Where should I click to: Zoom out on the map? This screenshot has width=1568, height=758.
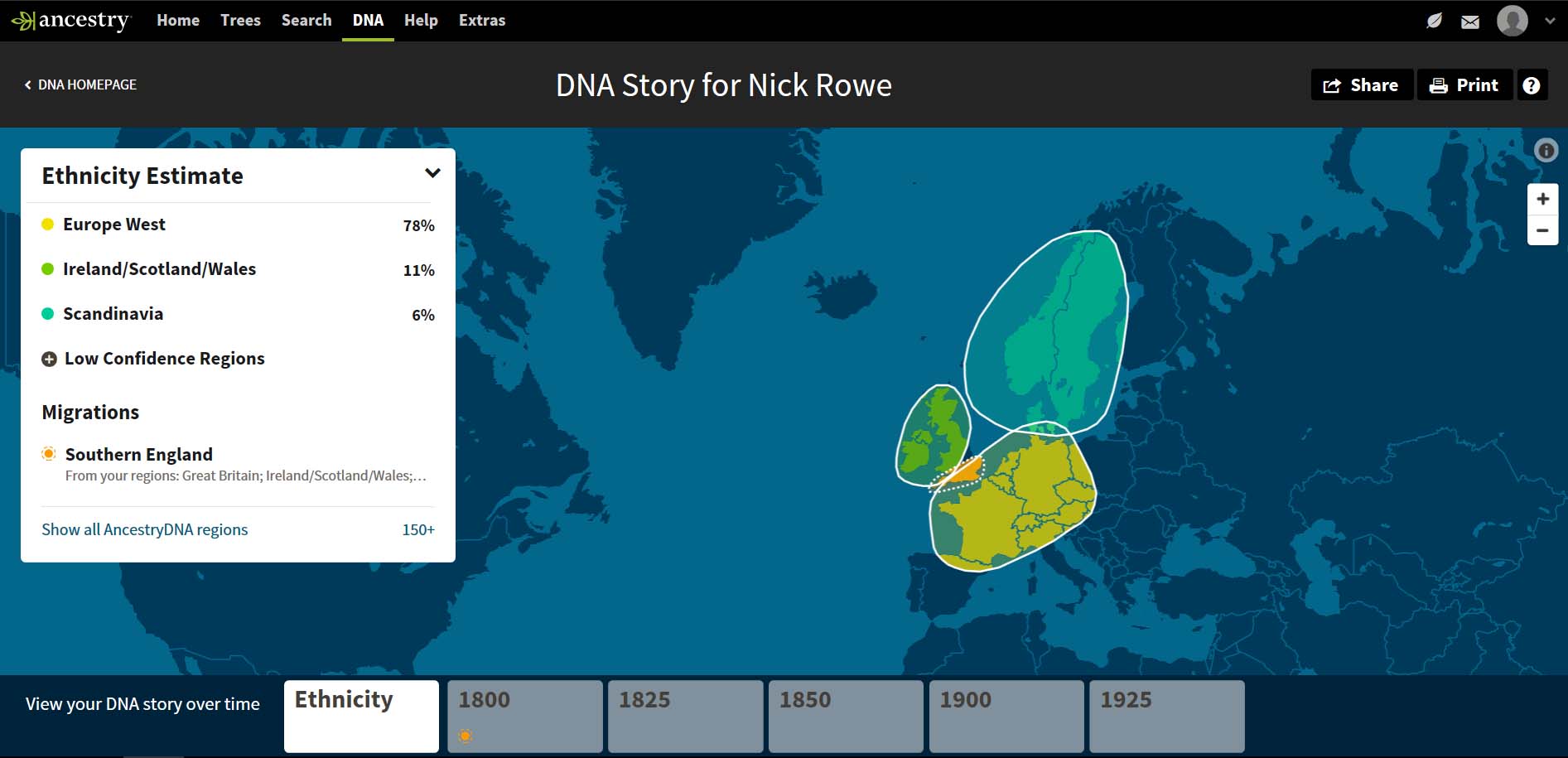1542,230
